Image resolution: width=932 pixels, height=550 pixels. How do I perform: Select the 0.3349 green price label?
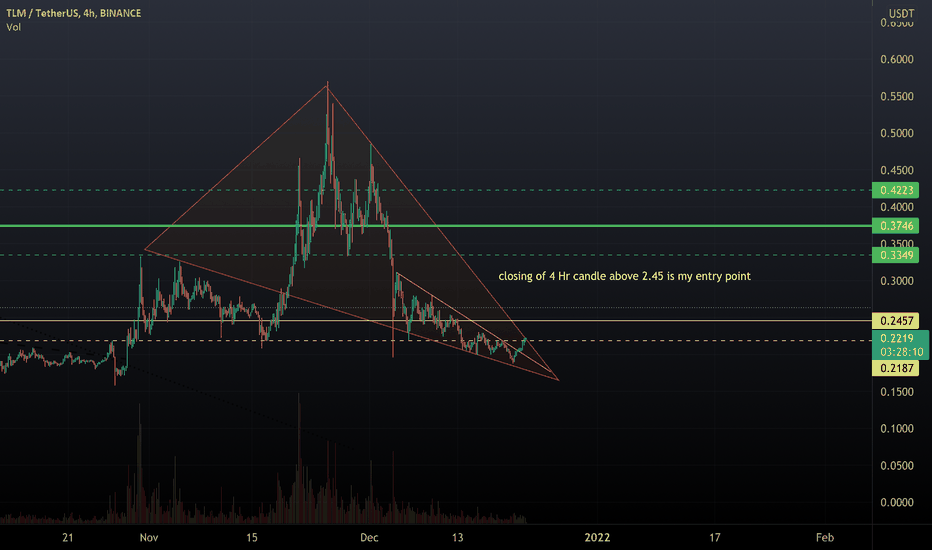[896, 256]
